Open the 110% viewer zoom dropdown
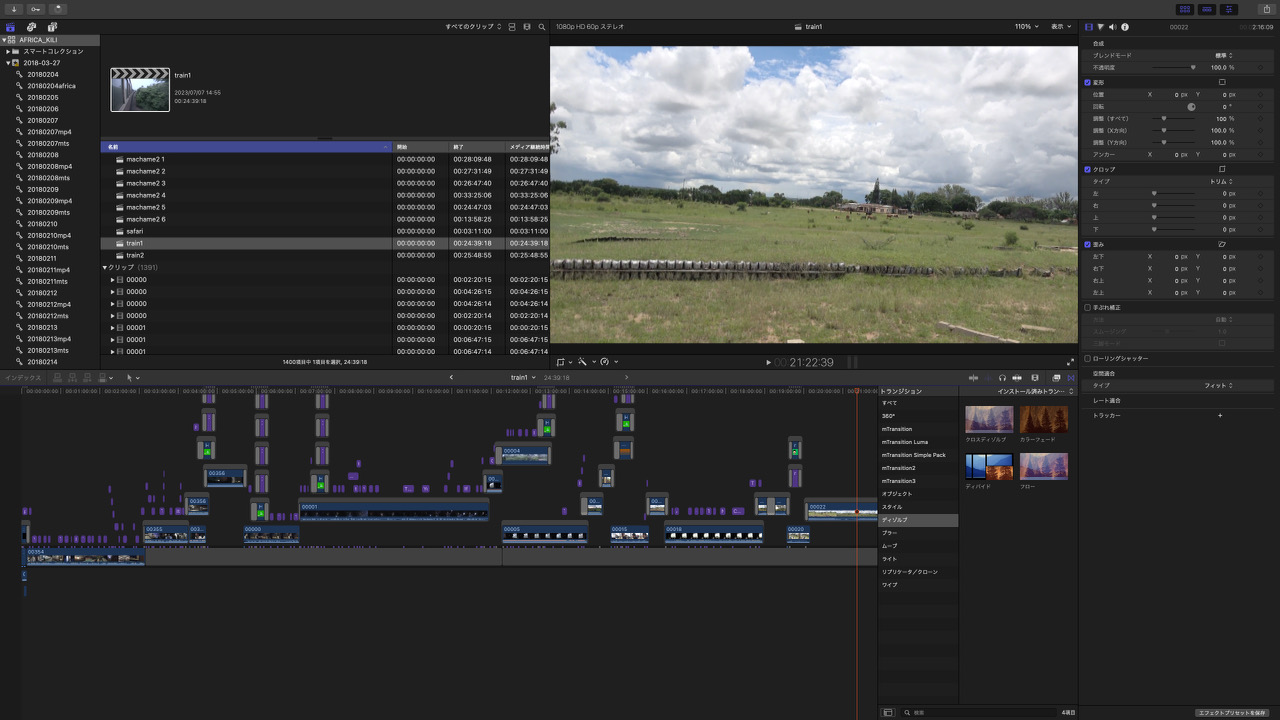 (1026, 27)
